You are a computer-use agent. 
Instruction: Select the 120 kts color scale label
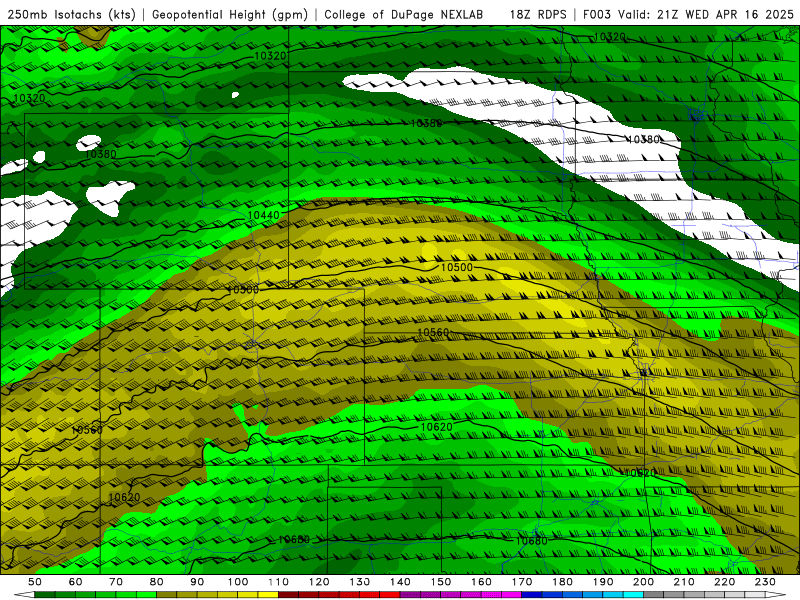click(x=319, y=582)
